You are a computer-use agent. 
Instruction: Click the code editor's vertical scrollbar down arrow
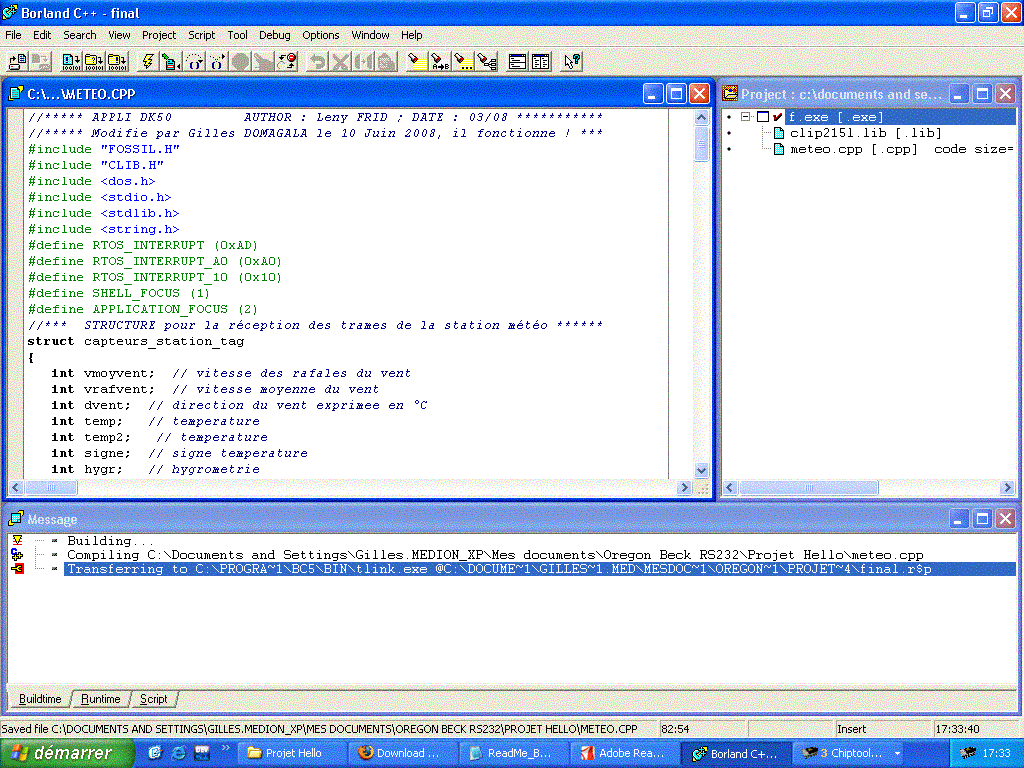[x=701, y=471]
